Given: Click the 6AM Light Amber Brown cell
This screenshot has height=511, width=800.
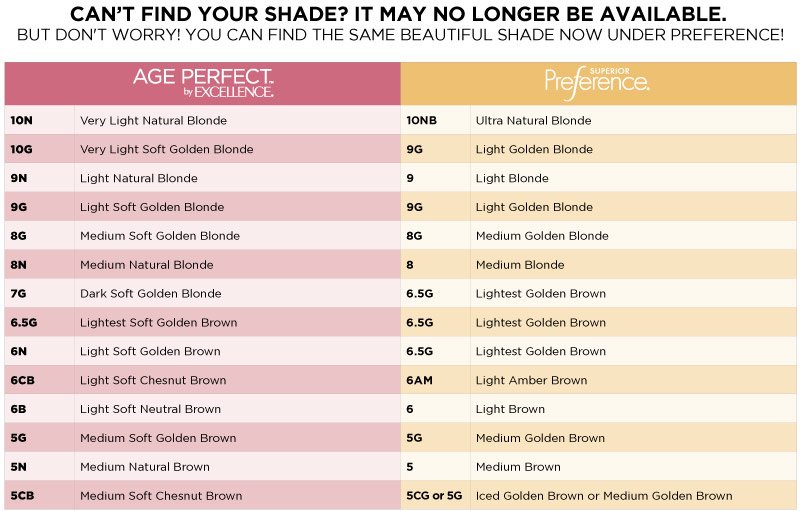Looking at the screenshot, I should click(598, 380).
